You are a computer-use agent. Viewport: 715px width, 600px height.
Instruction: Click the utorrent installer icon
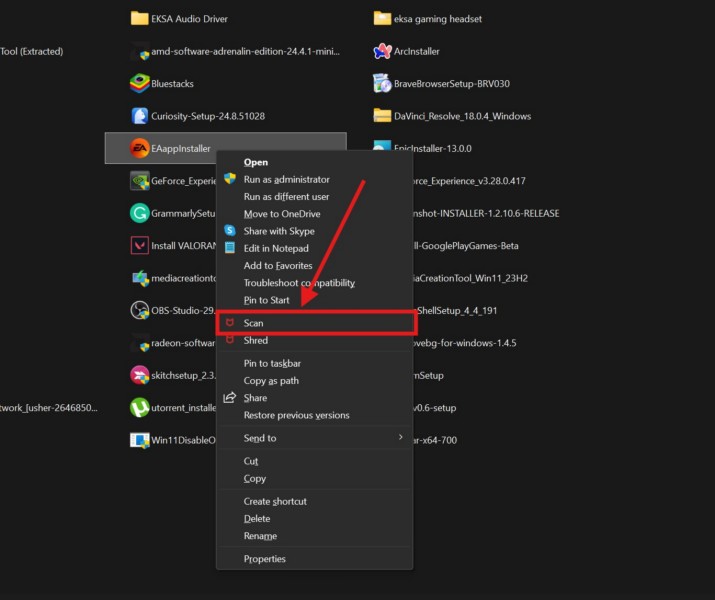click(140, 408)
